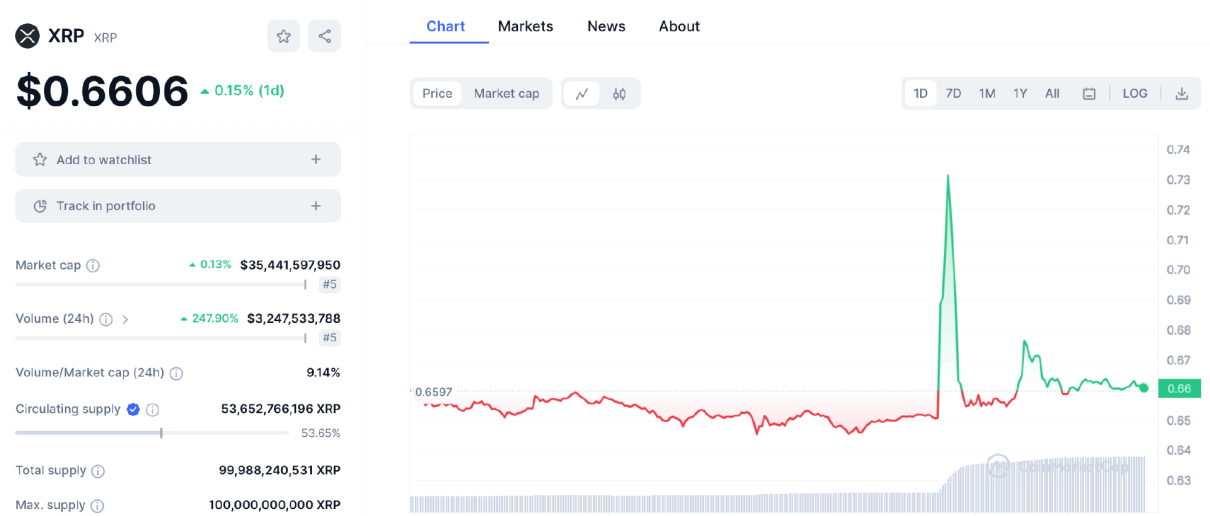This screenshot has height=516, width=1210.
Task: Switch to candlestick chart view
Action: coord(619,93)
